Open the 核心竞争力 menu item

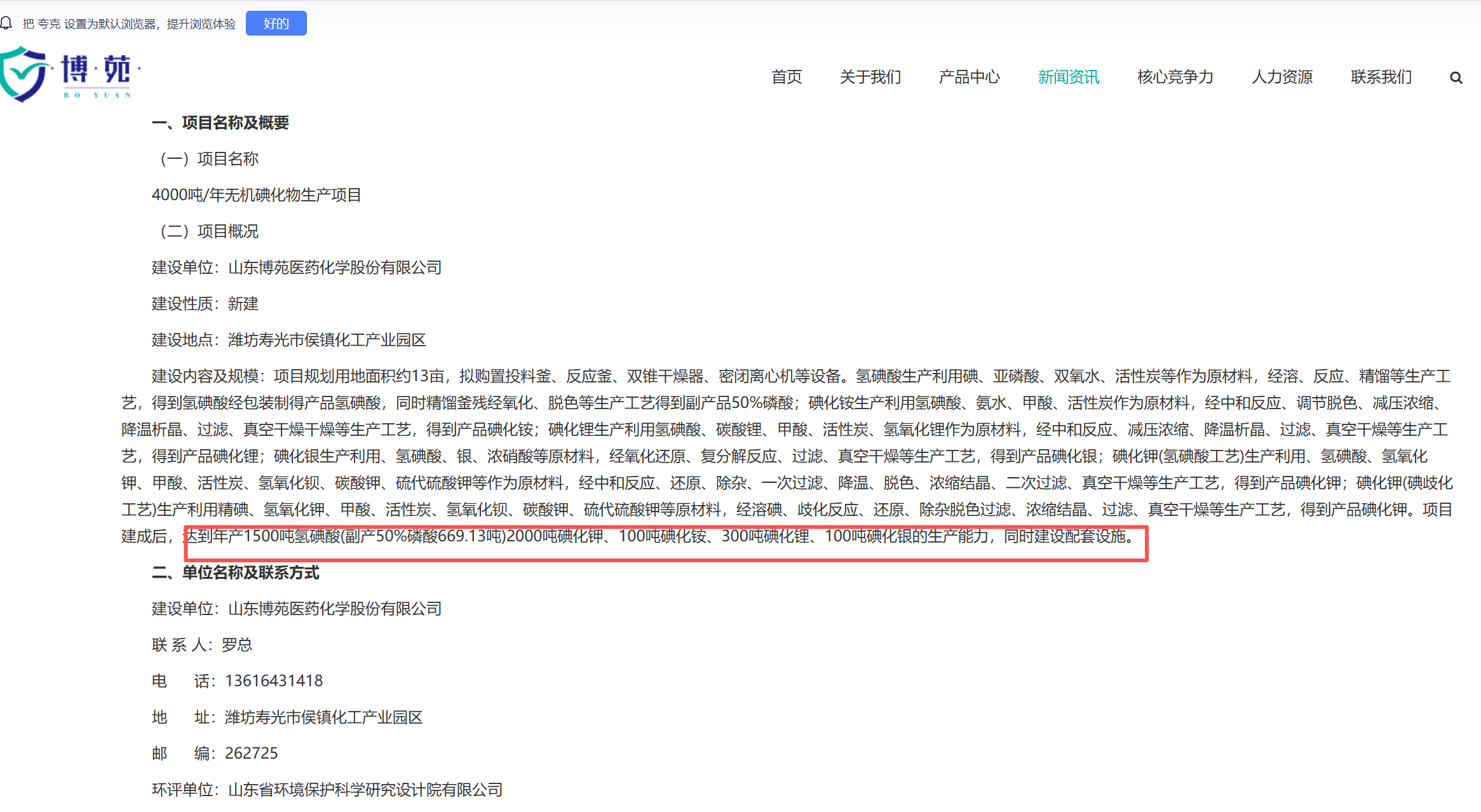pyautogui.click(x=1175, y=77)
